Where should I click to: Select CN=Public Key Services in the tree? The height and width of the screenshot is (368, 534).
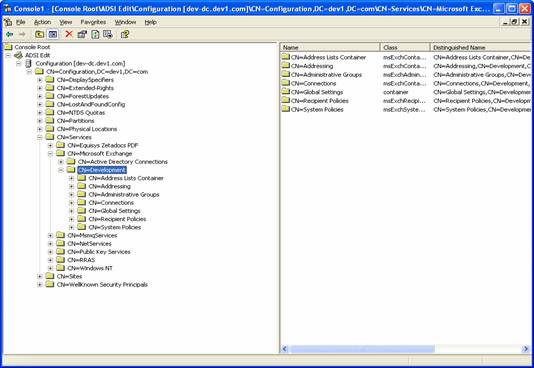point(99,252)
